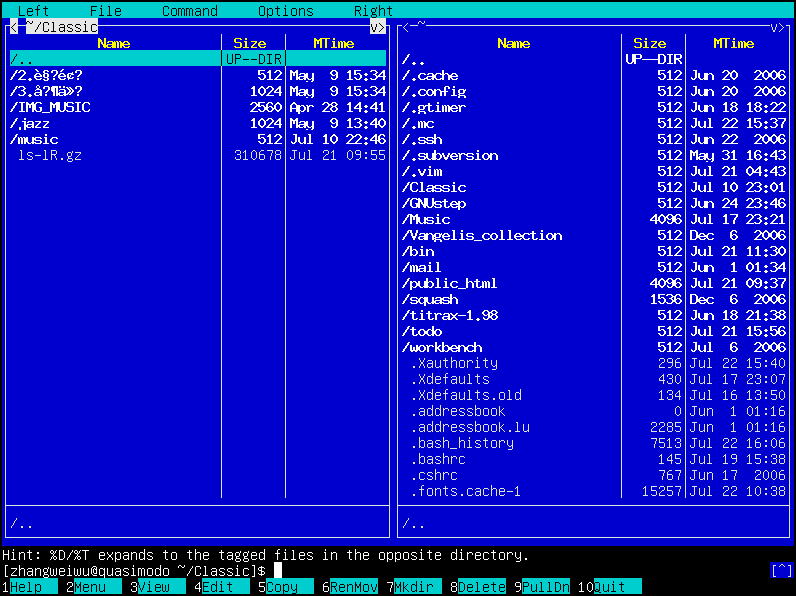Image resolution: width=796 pixels, height=596 pixels.
Task: Click the left panel history back arrow
Action: pyautogui.click(x=14, y=27)
